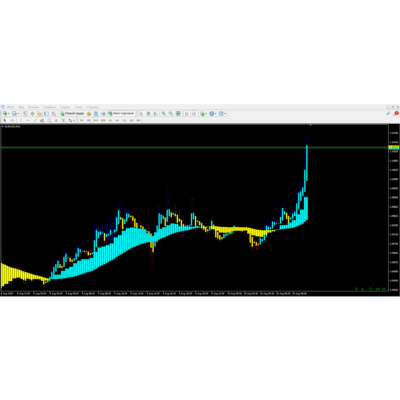
Task: Toggle chart auto scroll
Action: pyautogui.click(x=186, y=113)
